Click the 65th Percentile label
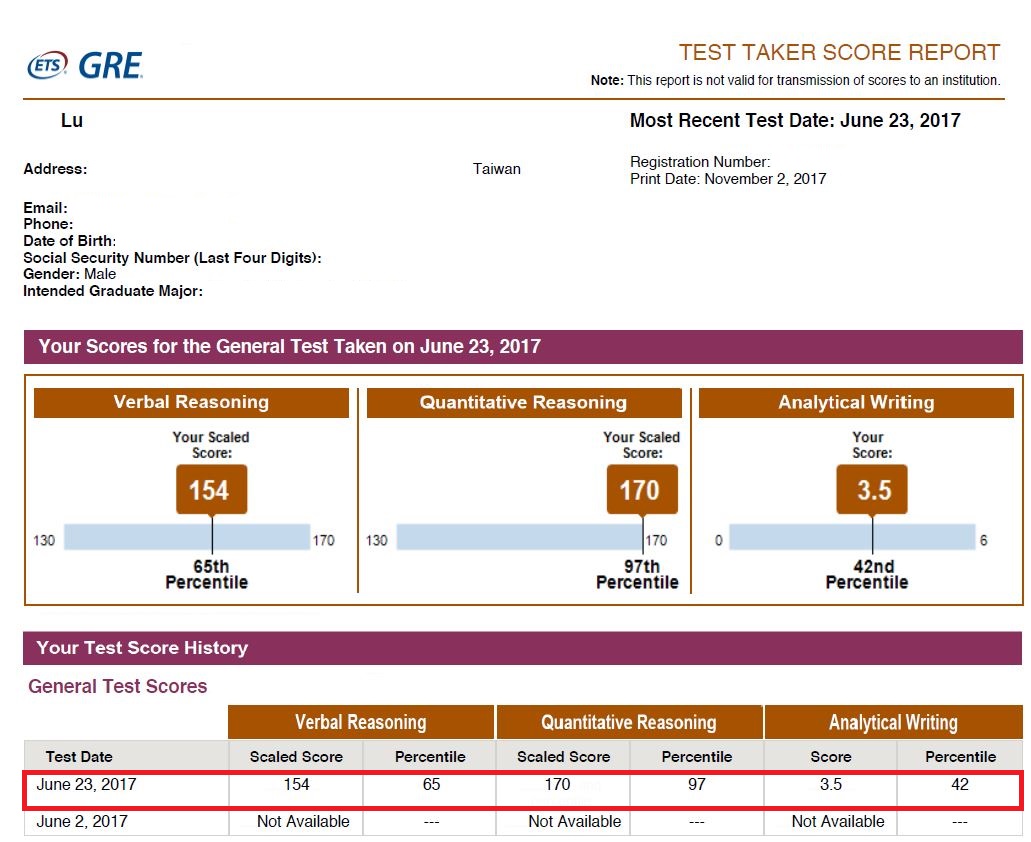The image size is (1031, 842). click(207, 574)
